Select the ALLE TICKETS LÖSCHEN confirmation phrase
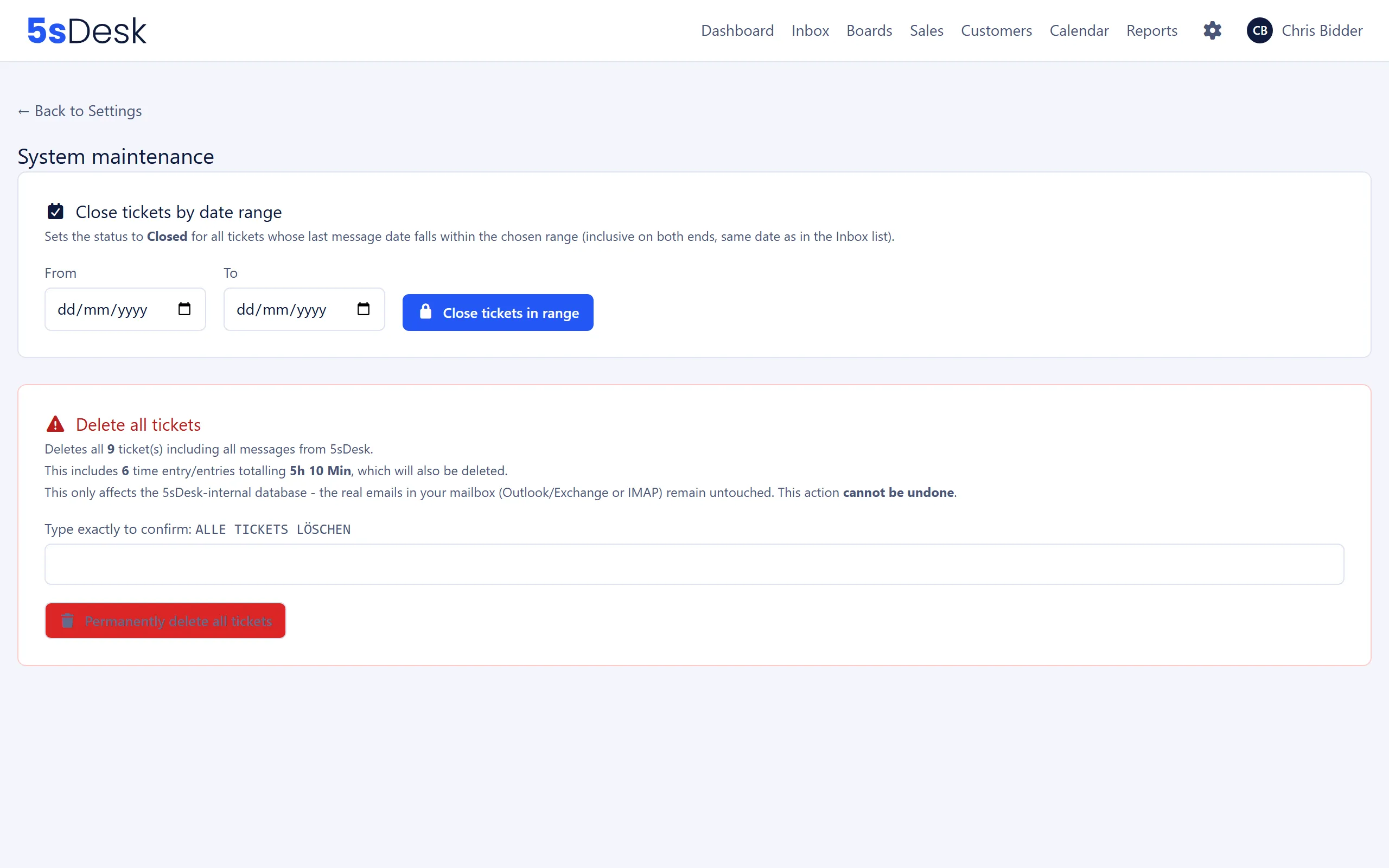The height and width of the screenshot is (868, 1389). click(272, 529)
